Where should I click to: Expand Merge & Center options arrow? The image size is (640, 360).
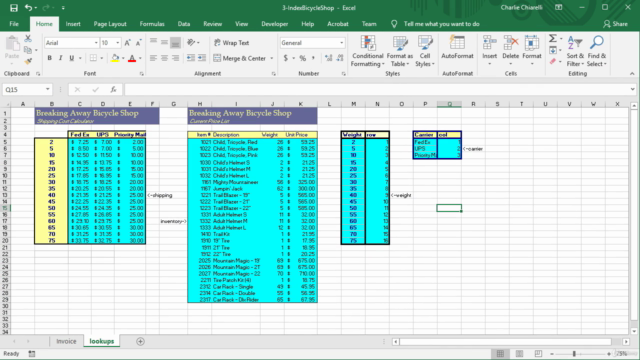[x=271, y=58]
